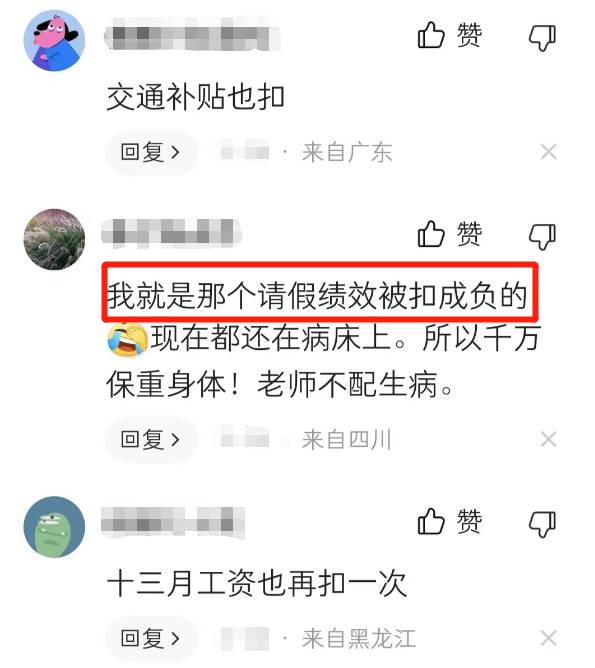Open the green frog avatar profile
Viewport: 595px width, 668px height.
coord(54,527)
